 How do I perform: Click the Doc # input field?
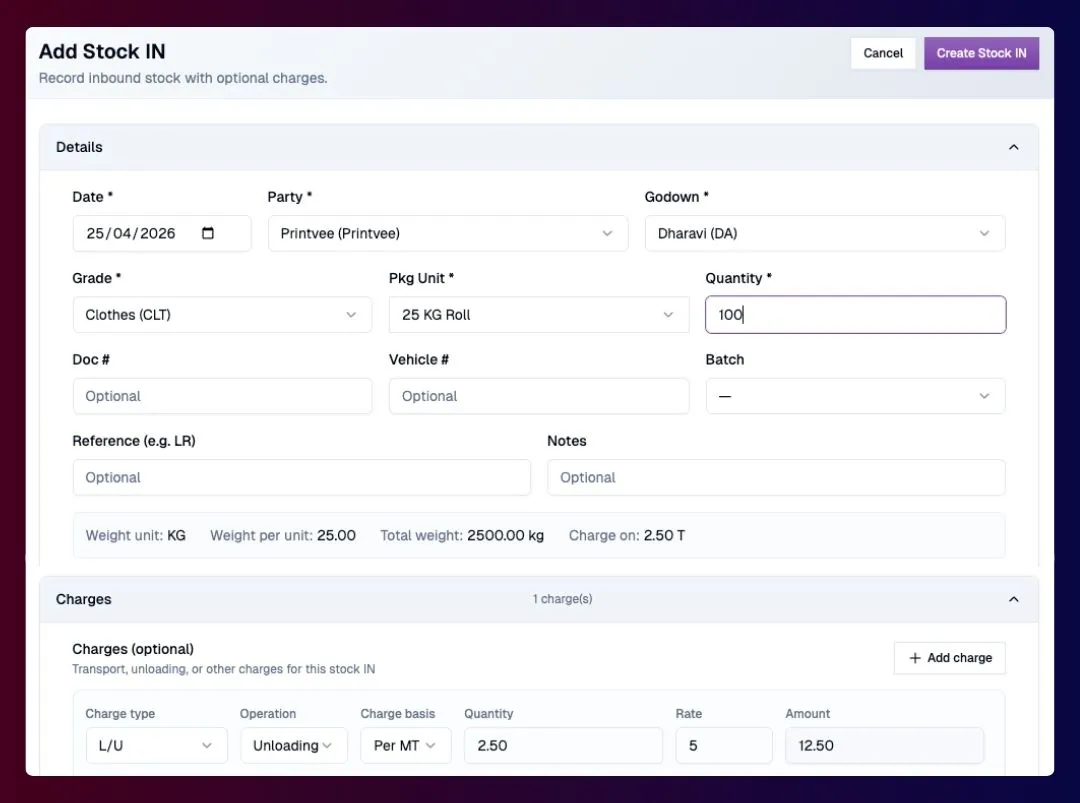coord(222,396)
